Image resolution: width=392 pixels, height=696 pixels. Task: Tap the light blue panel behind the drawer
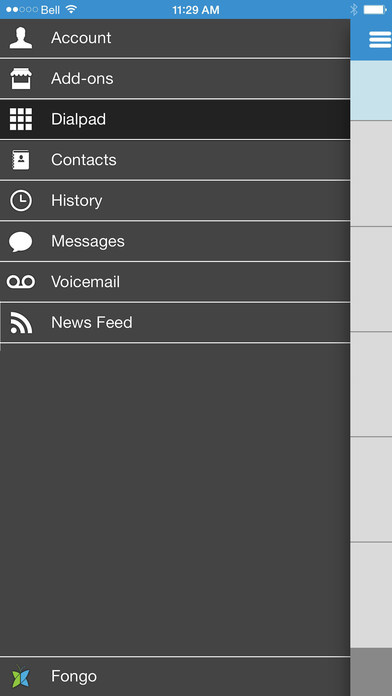point(371,90)
